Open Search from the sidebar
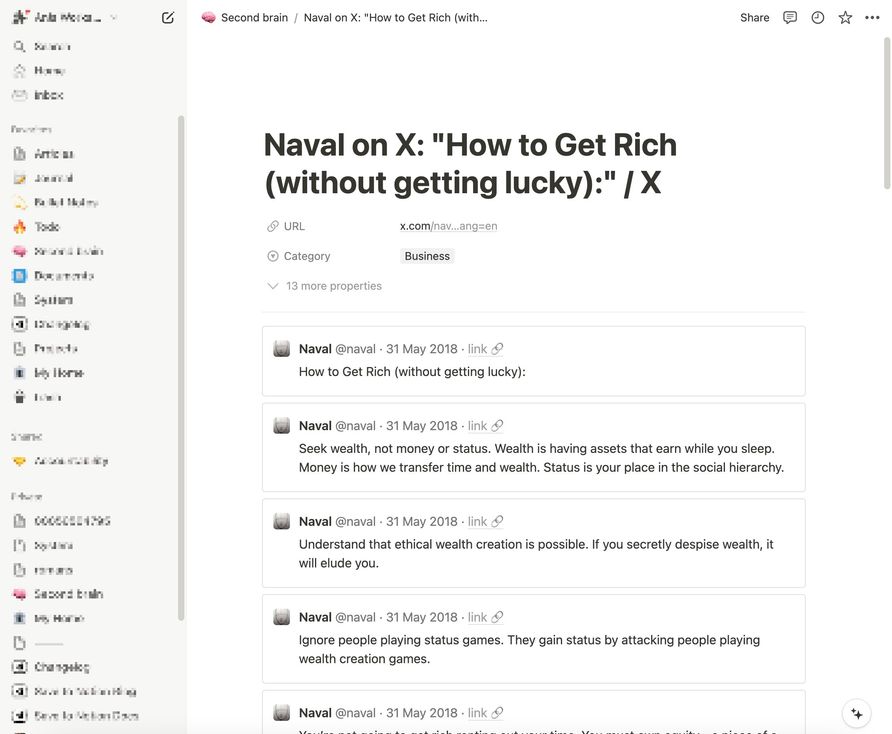The image size is (892, 734). coord(45,44)
